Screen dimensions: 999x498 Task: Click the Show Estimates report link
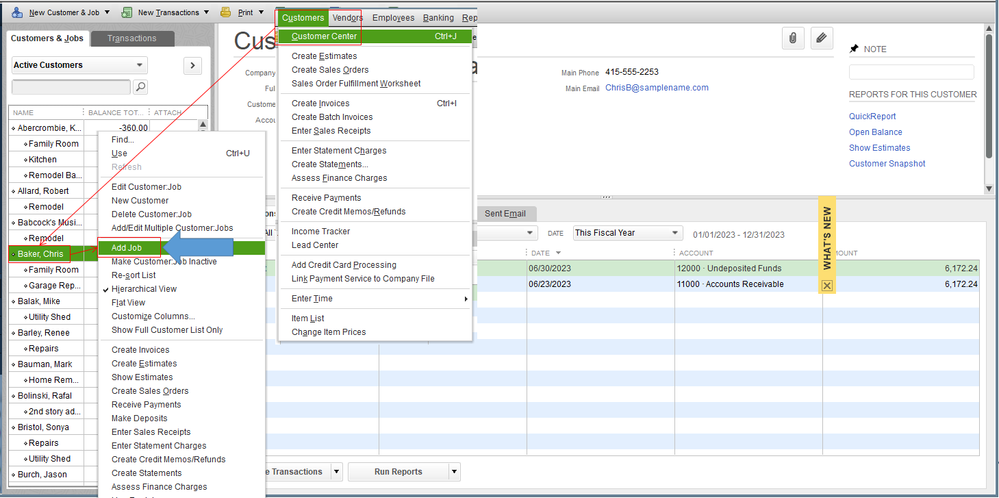coord(879,148)
